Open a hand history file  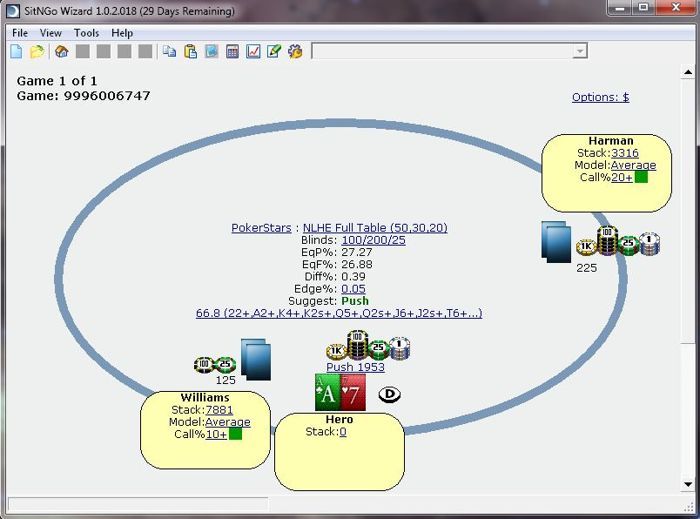point(37,51)
